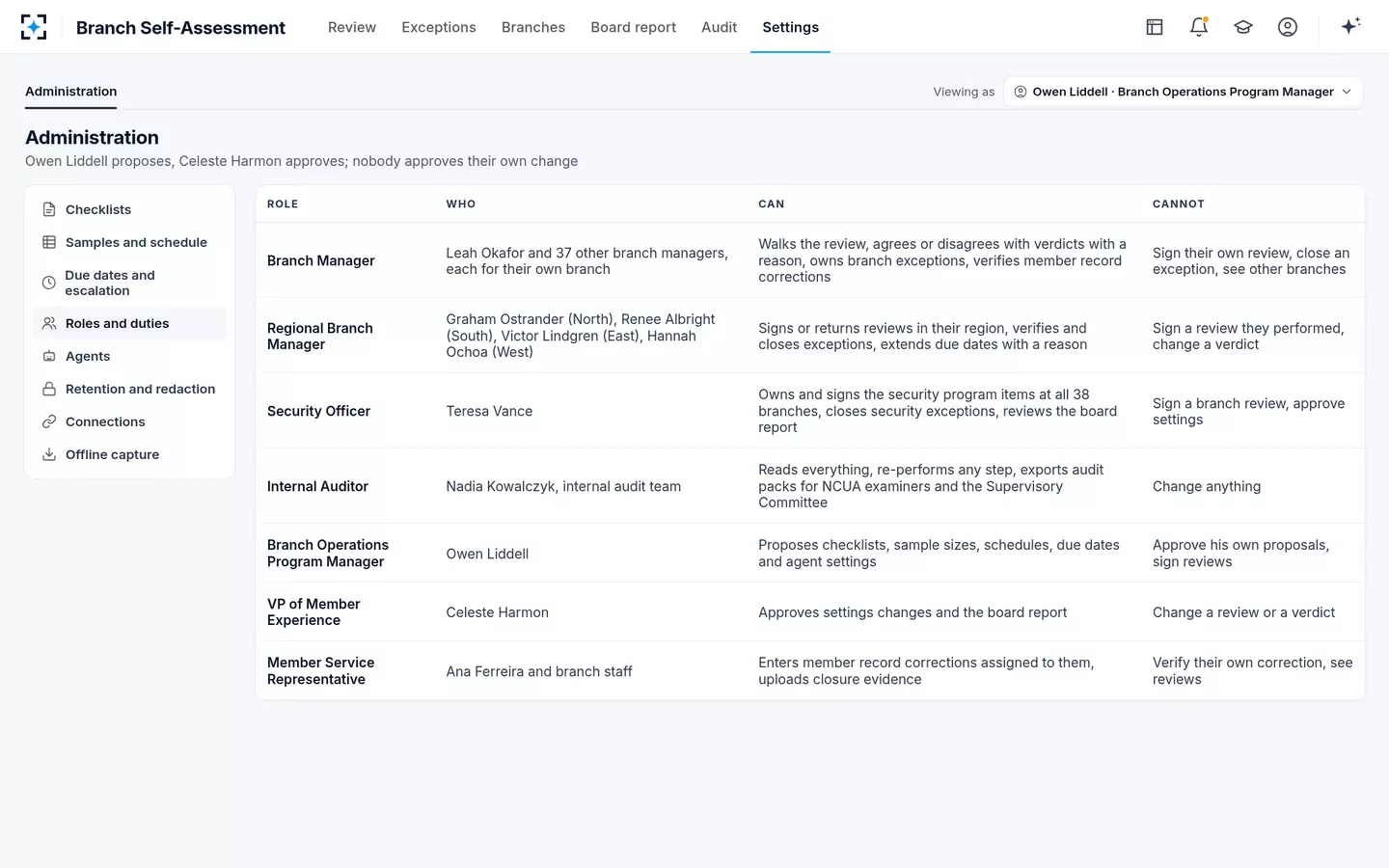Open Checklists in the sidebar
This screenshot has width=1389, height=868.
(x=129, y=209)
